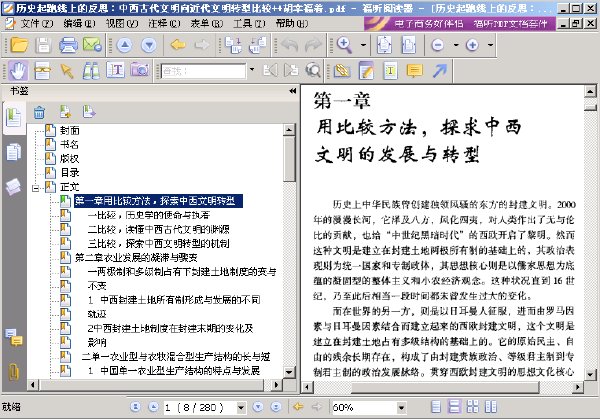This screenshot has width=600, height=419.
Task: Open the 60% zoom level dropdown
Action: tap(401, 408)
